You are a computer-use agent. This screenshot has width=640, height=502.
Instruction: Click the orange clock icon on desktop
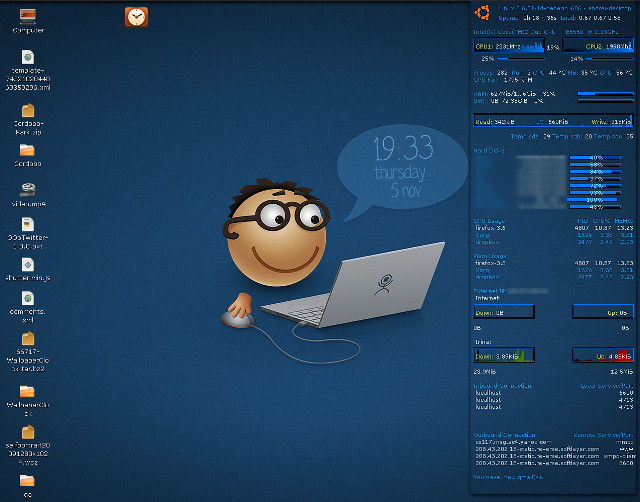[x=136, y=17]
